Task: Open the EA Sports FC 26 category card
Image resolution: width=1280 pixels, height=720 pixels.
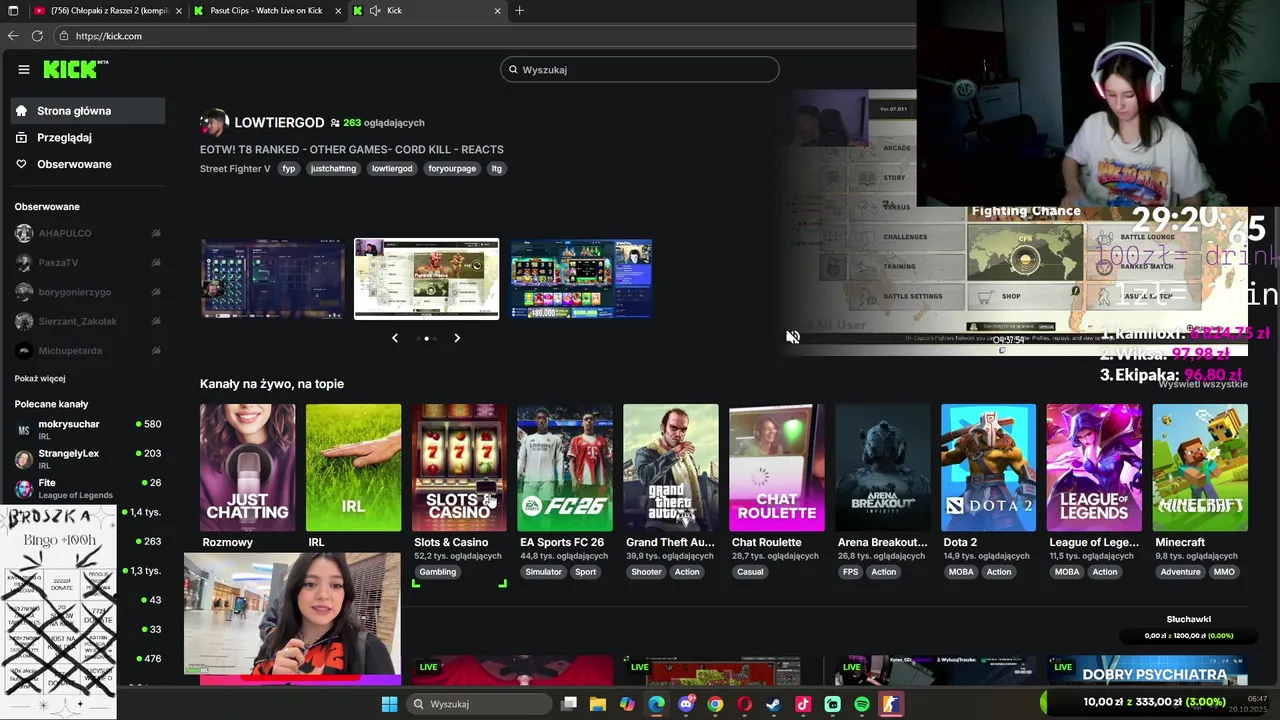Action: pyautogui.click(x=565, y=468)
